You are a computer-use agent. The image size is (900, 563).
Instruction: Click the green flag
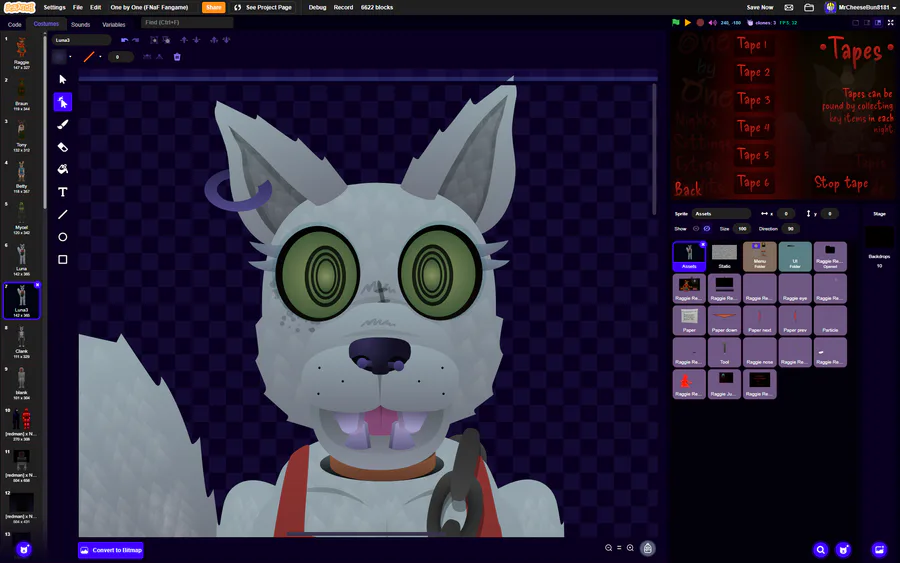pyautogui.click(x=676, y=23)
